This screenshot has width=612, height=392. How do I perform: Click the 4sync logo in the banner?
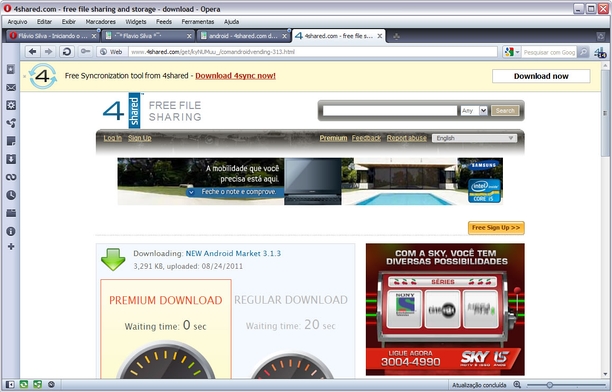43,76
